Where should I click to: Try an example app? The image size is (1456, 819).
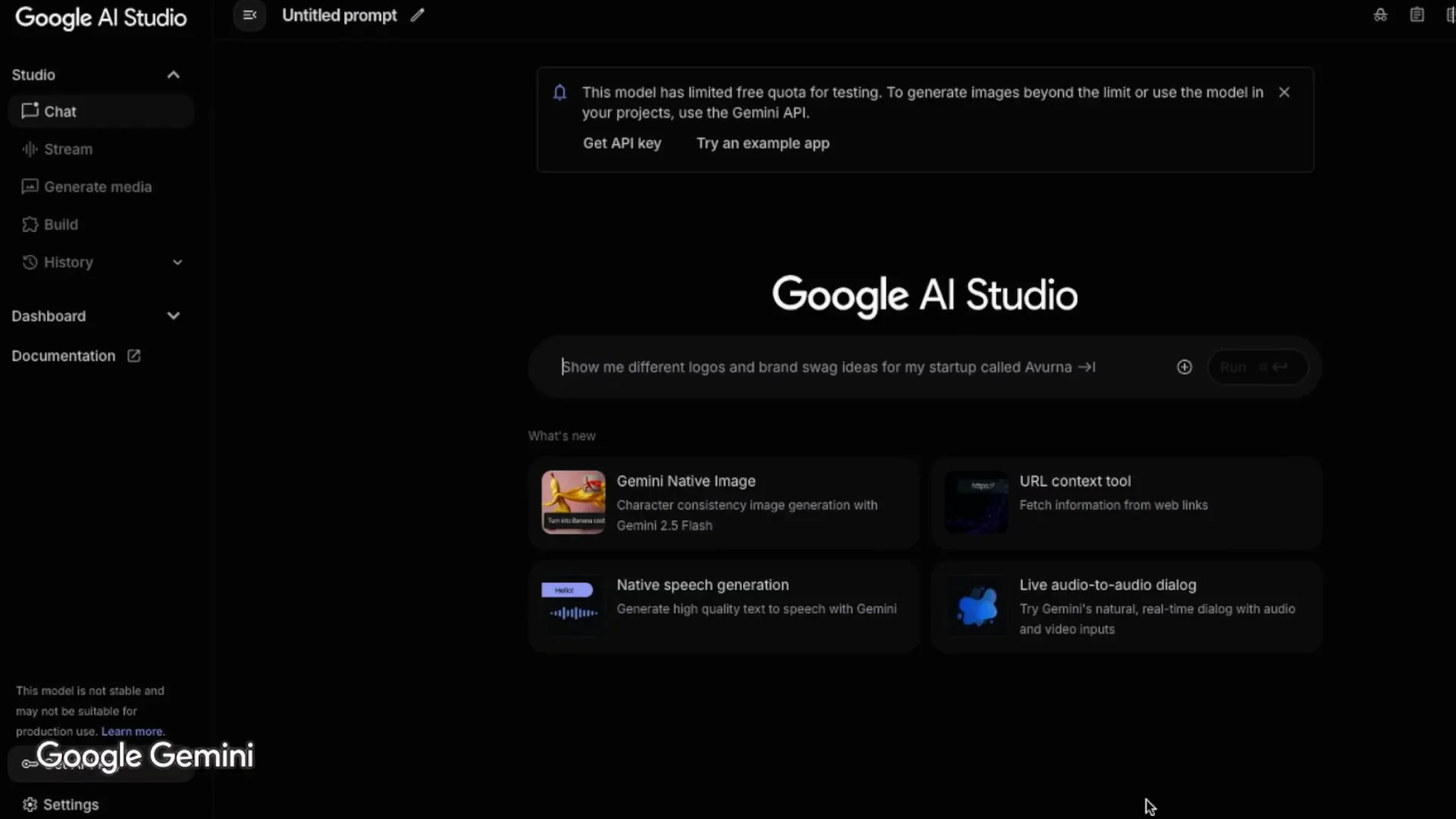point(763,143)
